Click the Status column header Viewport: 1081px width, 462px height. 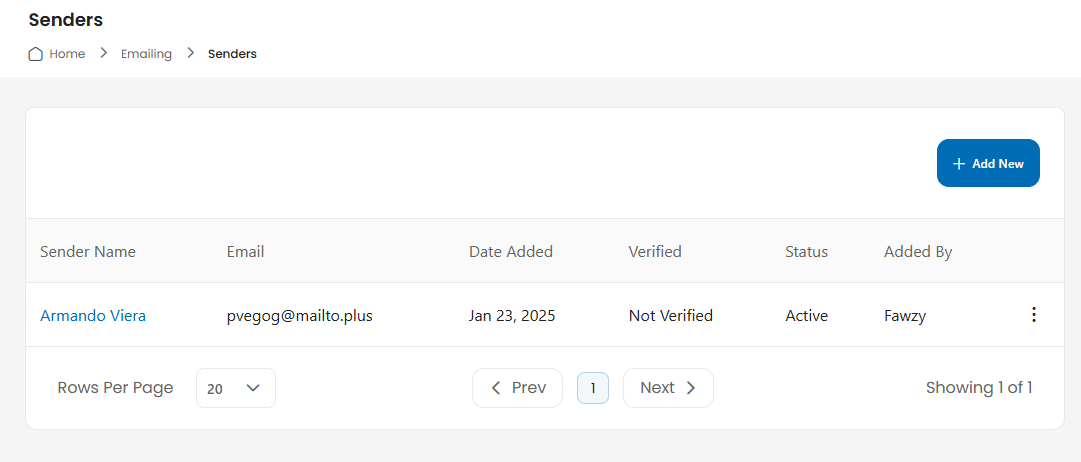click(807, 252)
